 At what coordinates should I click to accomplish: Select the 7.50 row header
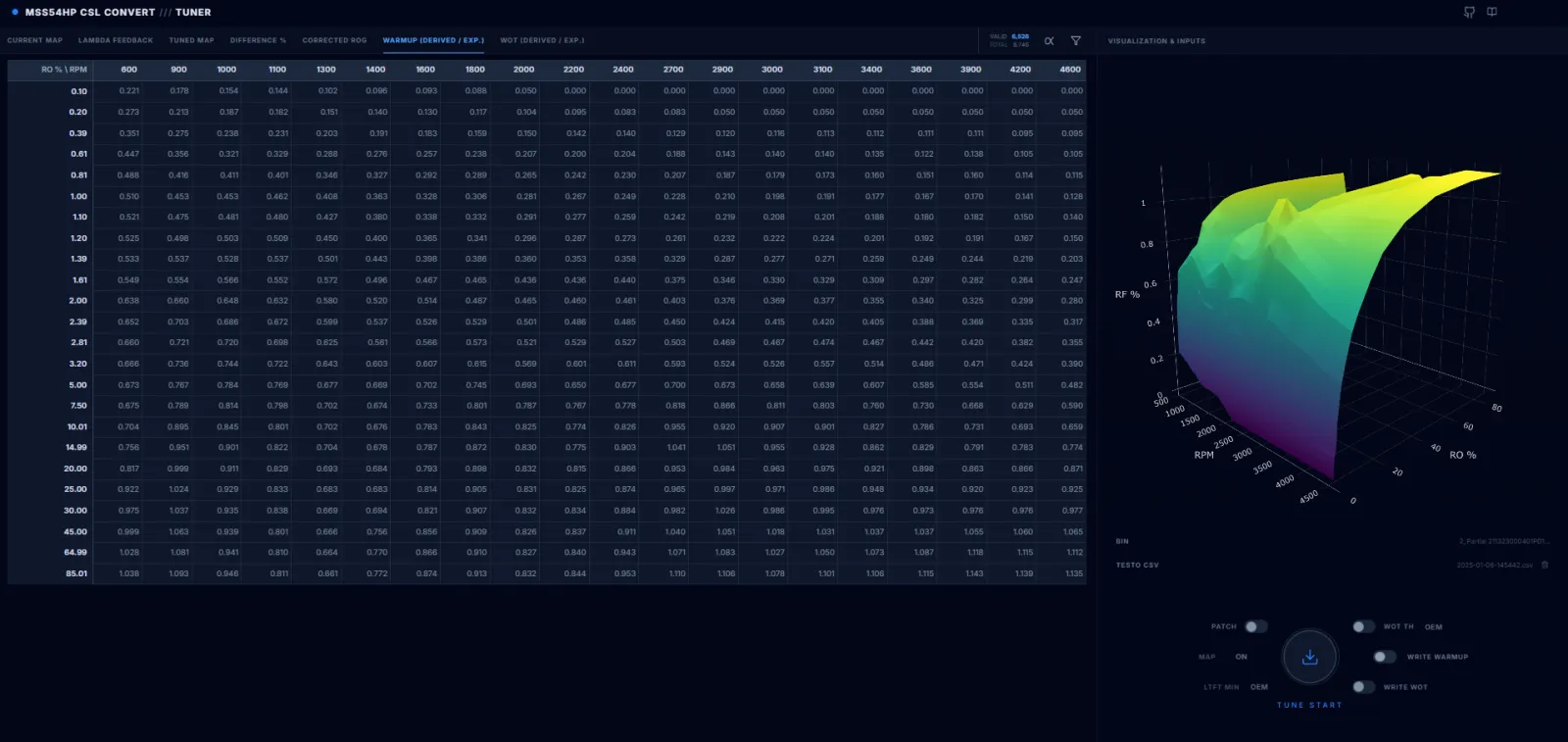(x=50, y=406)
